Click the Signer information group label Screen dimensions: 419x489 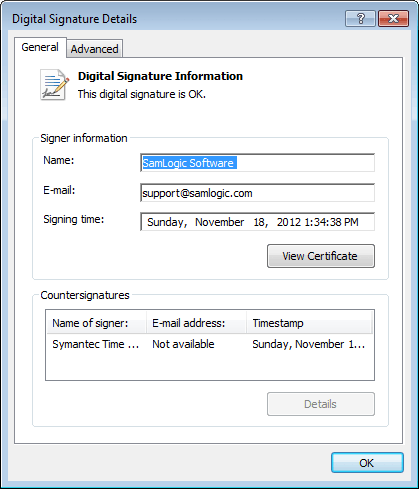click(x=84, y=138)
